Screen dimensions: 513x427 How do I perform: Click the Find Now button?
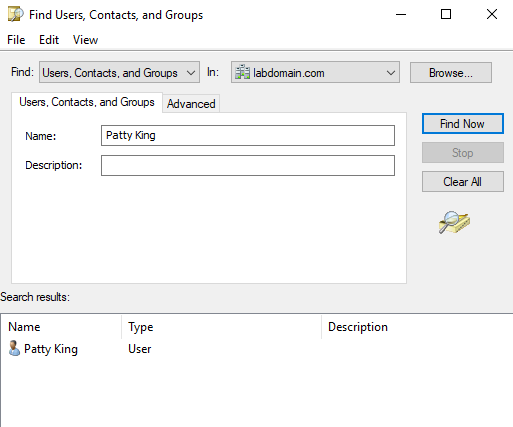click(x=463, y=124)
